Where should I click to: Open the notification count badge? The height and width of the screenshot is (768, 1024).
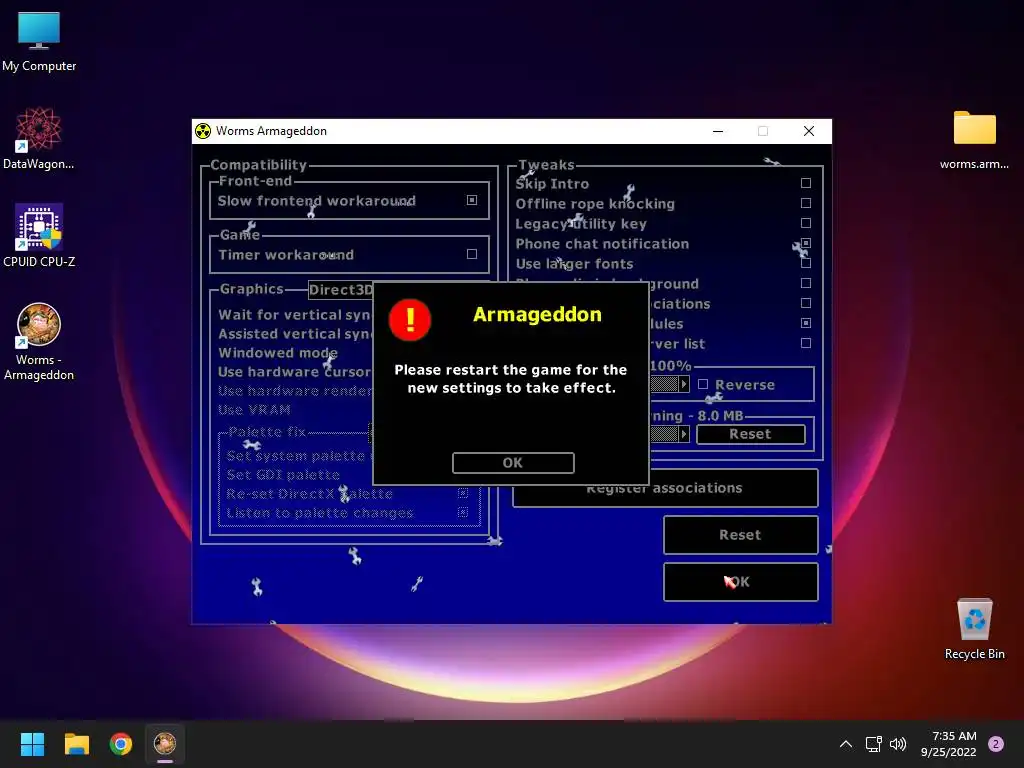996,744
